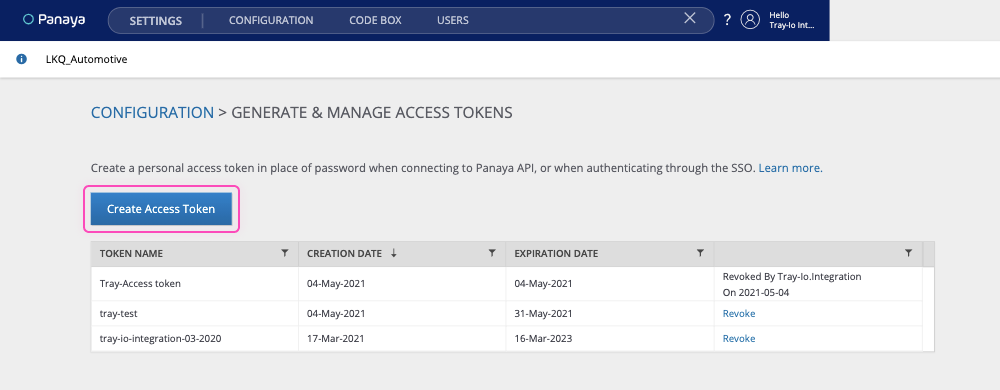Click the Hello Tray-Io user greeting
Screen dimensions: 1000x390
791,20
